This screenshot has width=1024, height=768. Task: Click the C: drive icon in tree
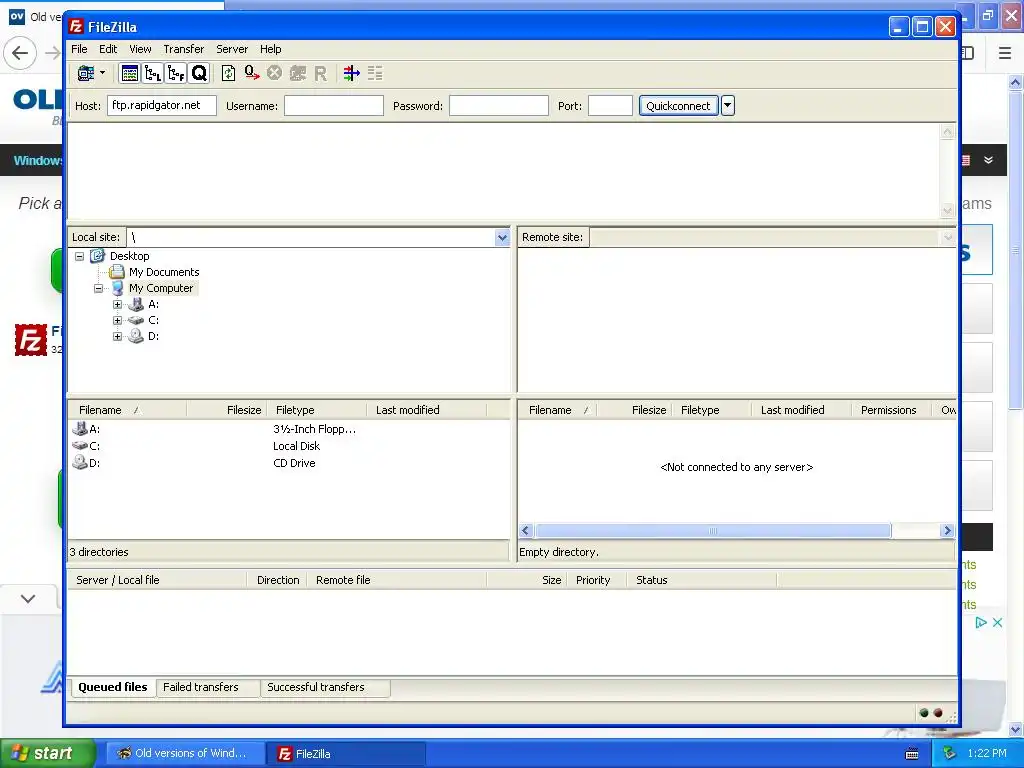point(136,320)
